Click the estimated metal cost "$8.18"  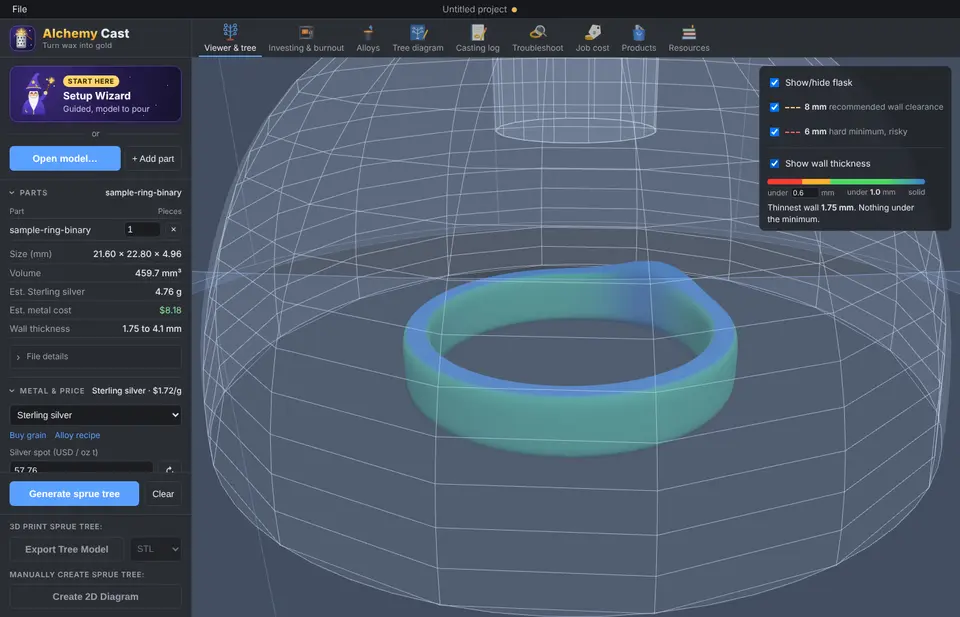(170, 310)
